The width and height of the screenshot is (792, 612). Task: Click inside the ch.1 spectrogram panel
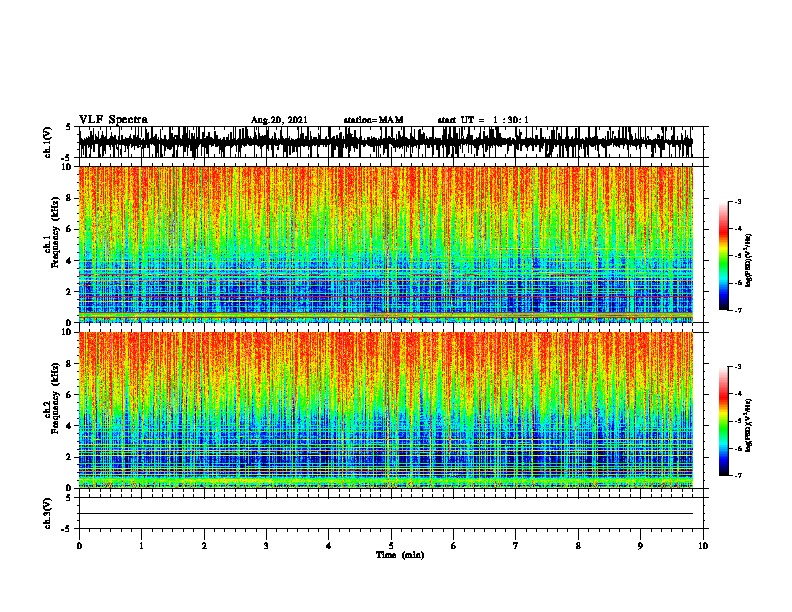coord(386,244)
